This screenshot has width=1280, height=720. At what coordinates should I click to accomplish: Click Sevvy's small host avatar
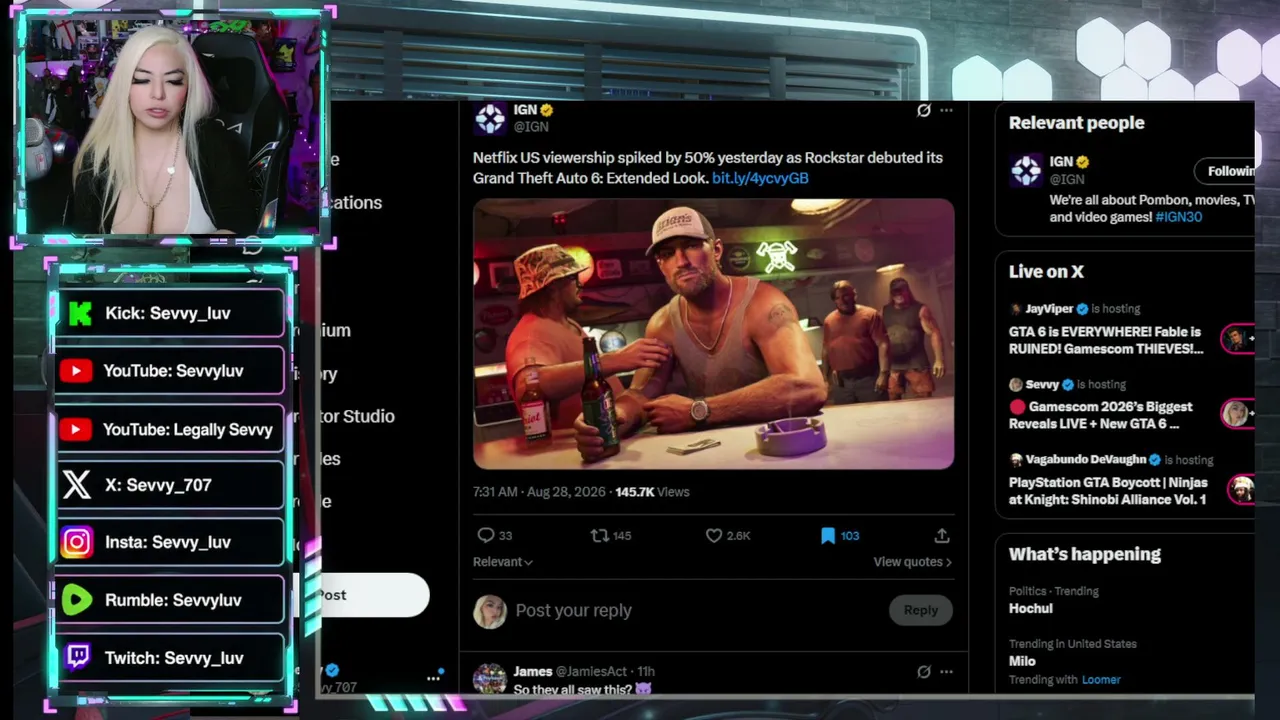click(1016, 384)
